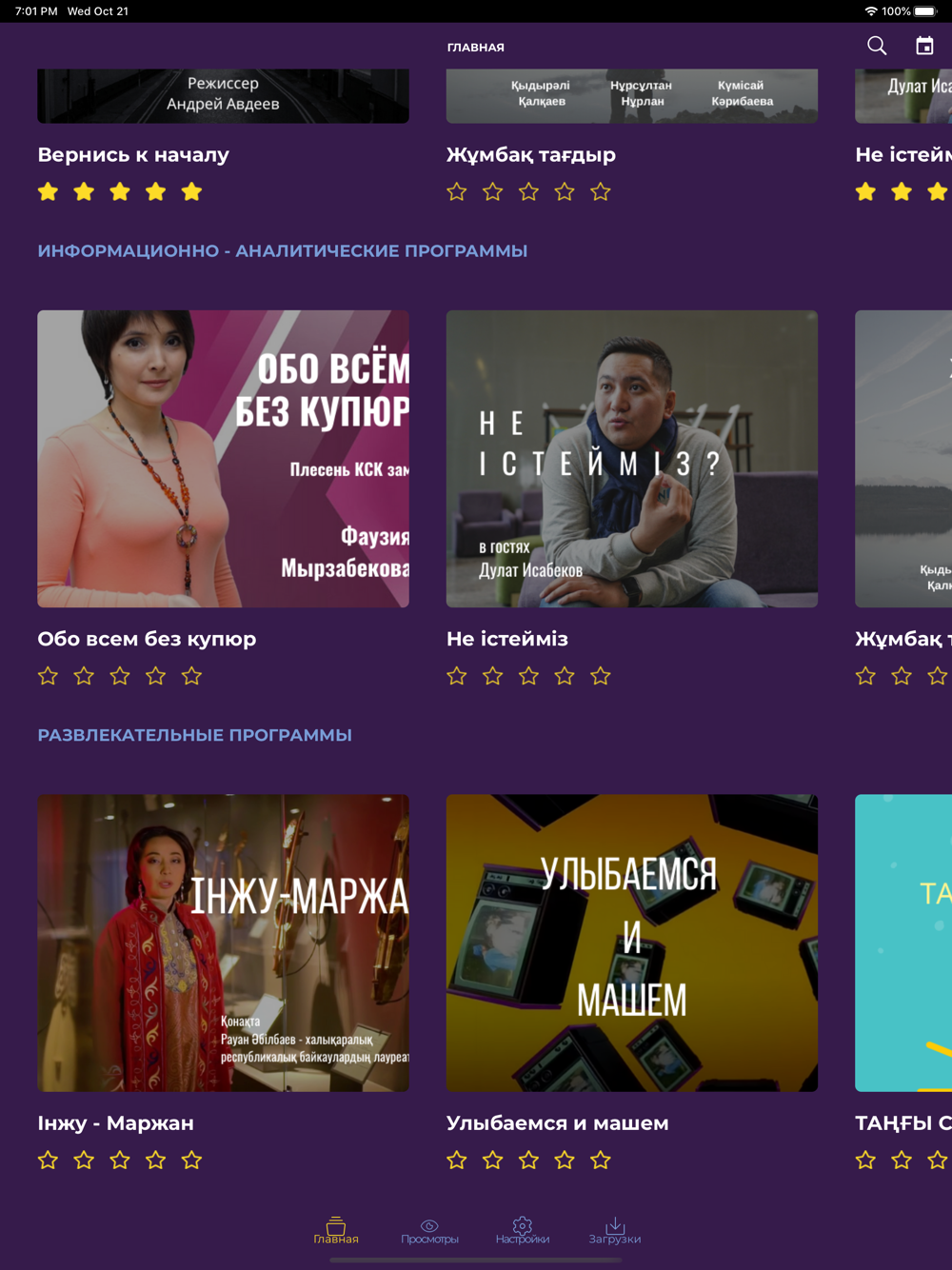Open the search magnifier icon
This screenshot has height=1270, width=952.
click(x=877, y=46)
